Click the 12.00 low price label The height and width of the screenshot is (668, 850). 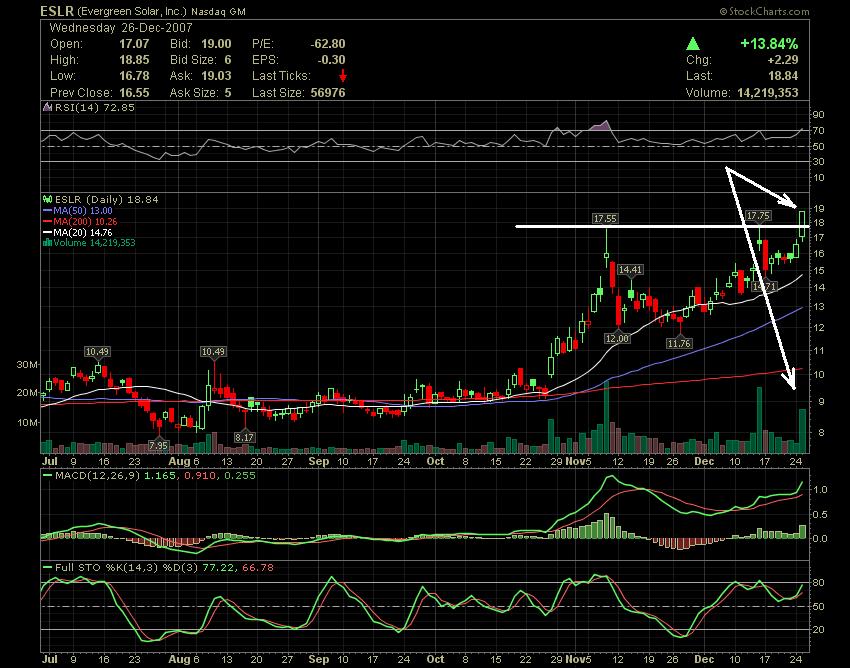[x=617, y=338]
